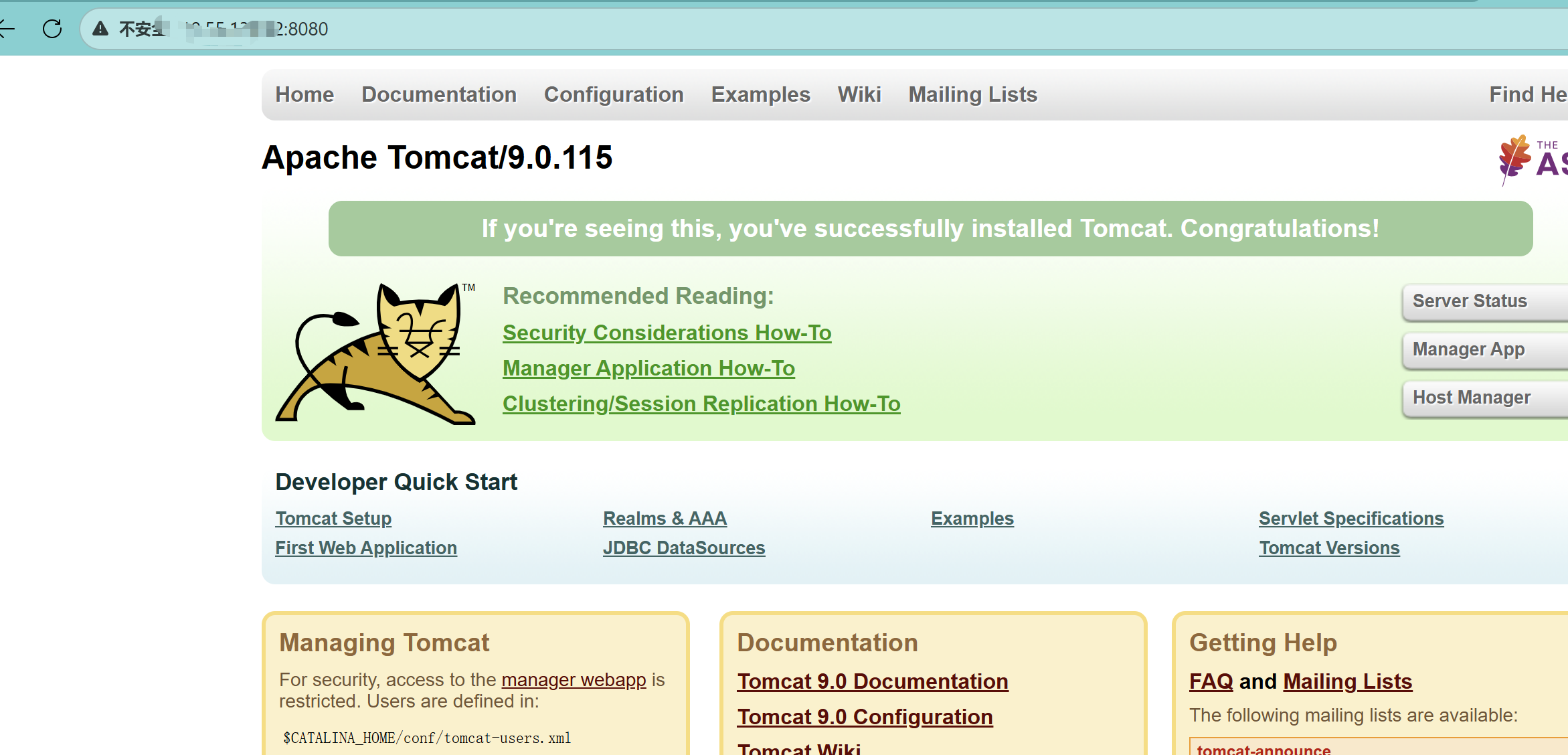Open Security Considerations How-To link
Viewport: 1568px width, 755px height.
tap(667, 333)
